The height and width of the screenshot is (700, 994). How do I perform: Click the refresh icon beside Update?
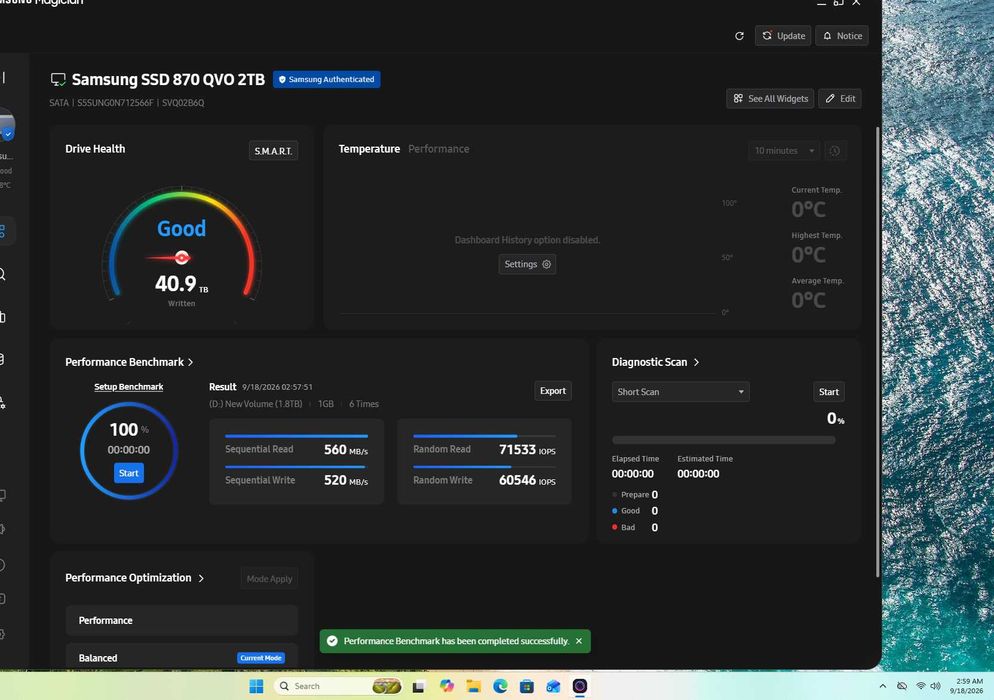coord(739,36)
